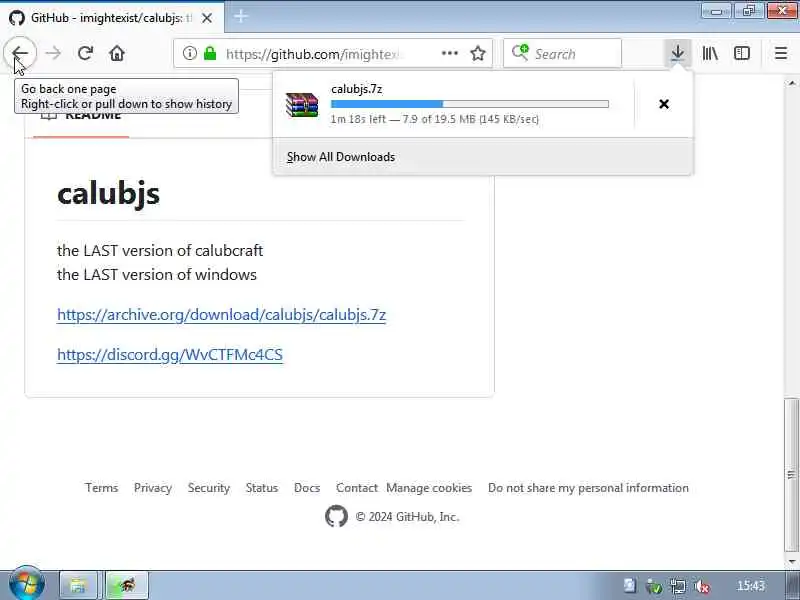Screen dimensions: 800x600
Task: Click the page vertical scrollbar thumb
Action: point(791,474)
